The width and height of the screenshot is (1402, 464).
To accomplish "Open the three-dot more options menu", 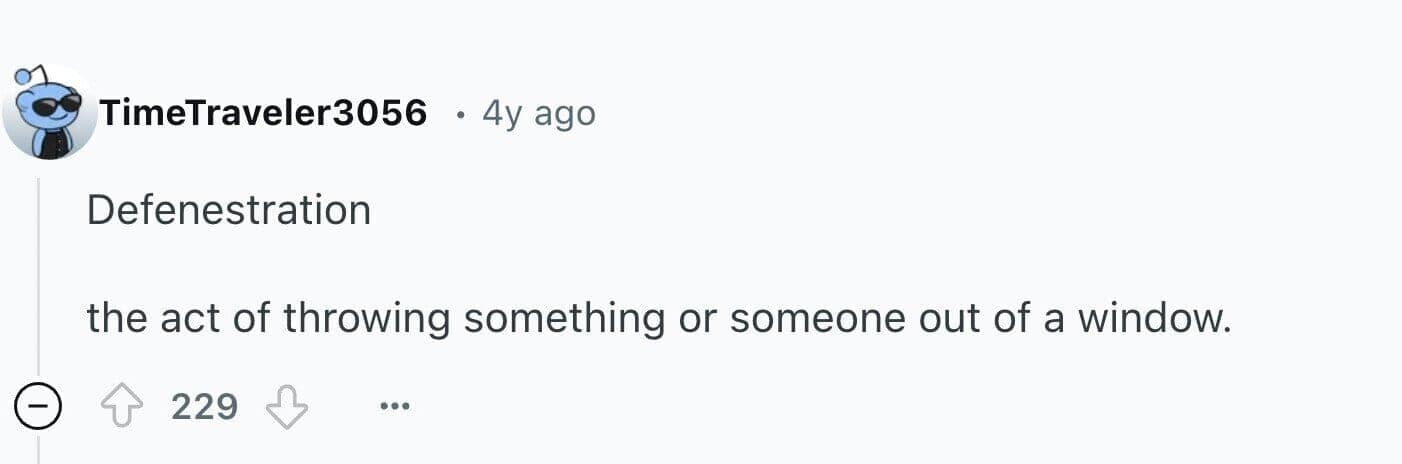I will (x=395, y=407).
